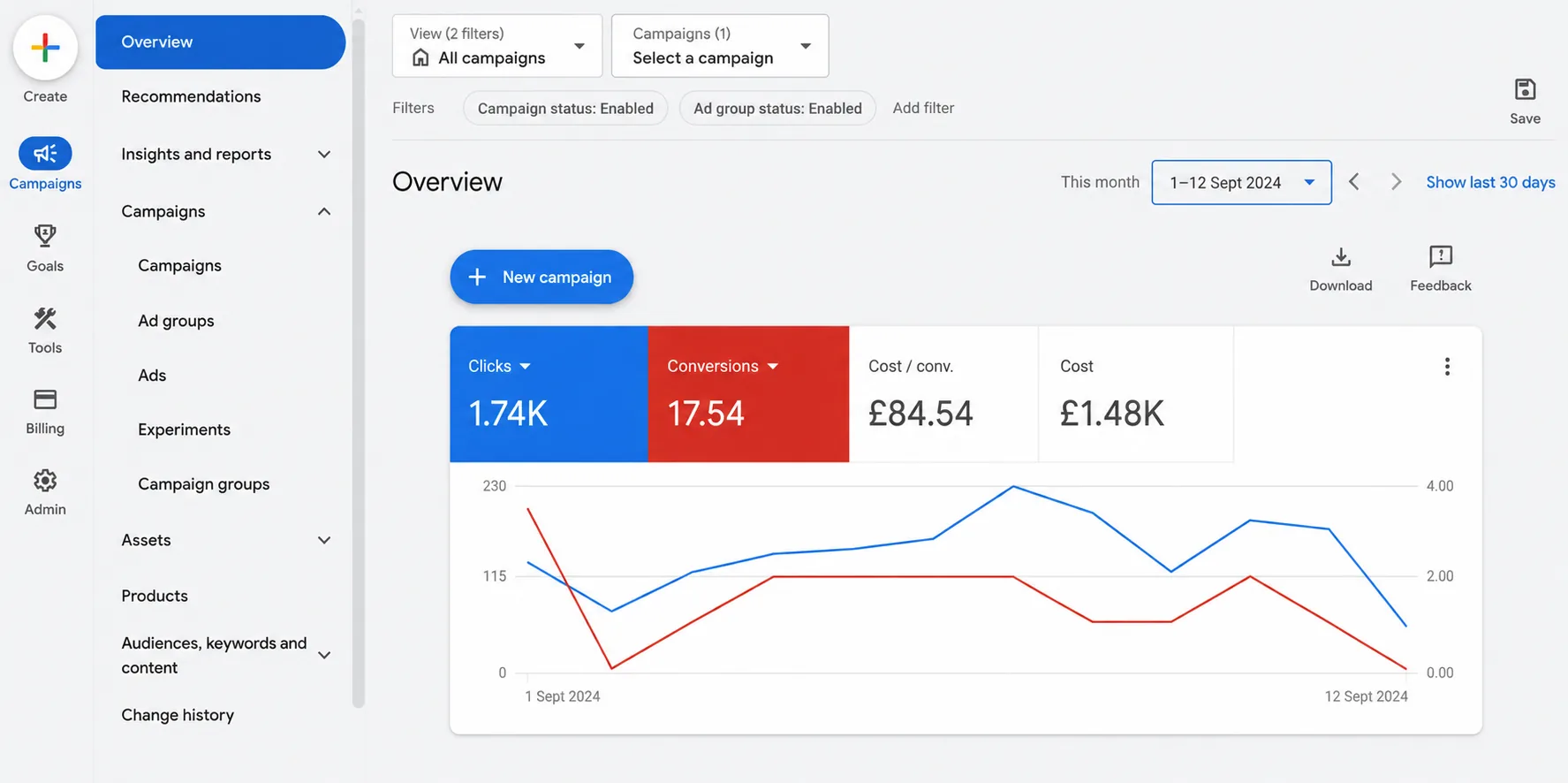1568x783 pixels.
Task: Open Change history in sidebar
Action: click(x=178, y=715)
